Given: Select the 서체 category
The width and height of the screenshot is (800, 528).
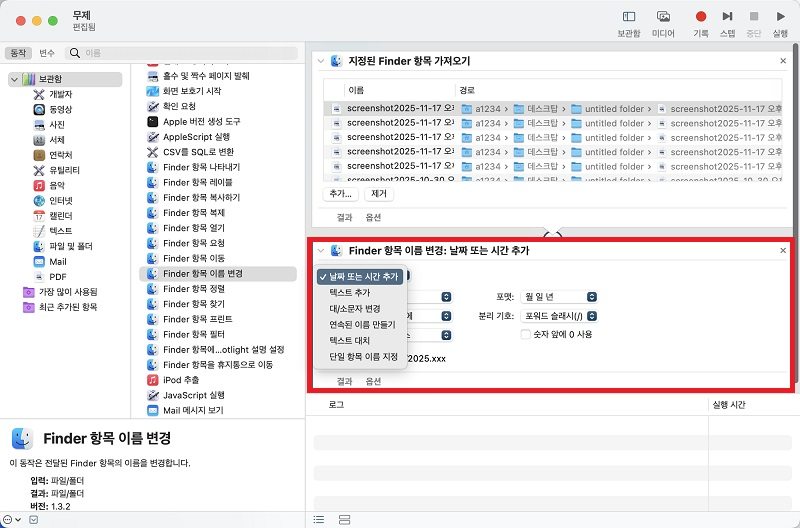Looking at the screenshot, I should tap(50, 140).
